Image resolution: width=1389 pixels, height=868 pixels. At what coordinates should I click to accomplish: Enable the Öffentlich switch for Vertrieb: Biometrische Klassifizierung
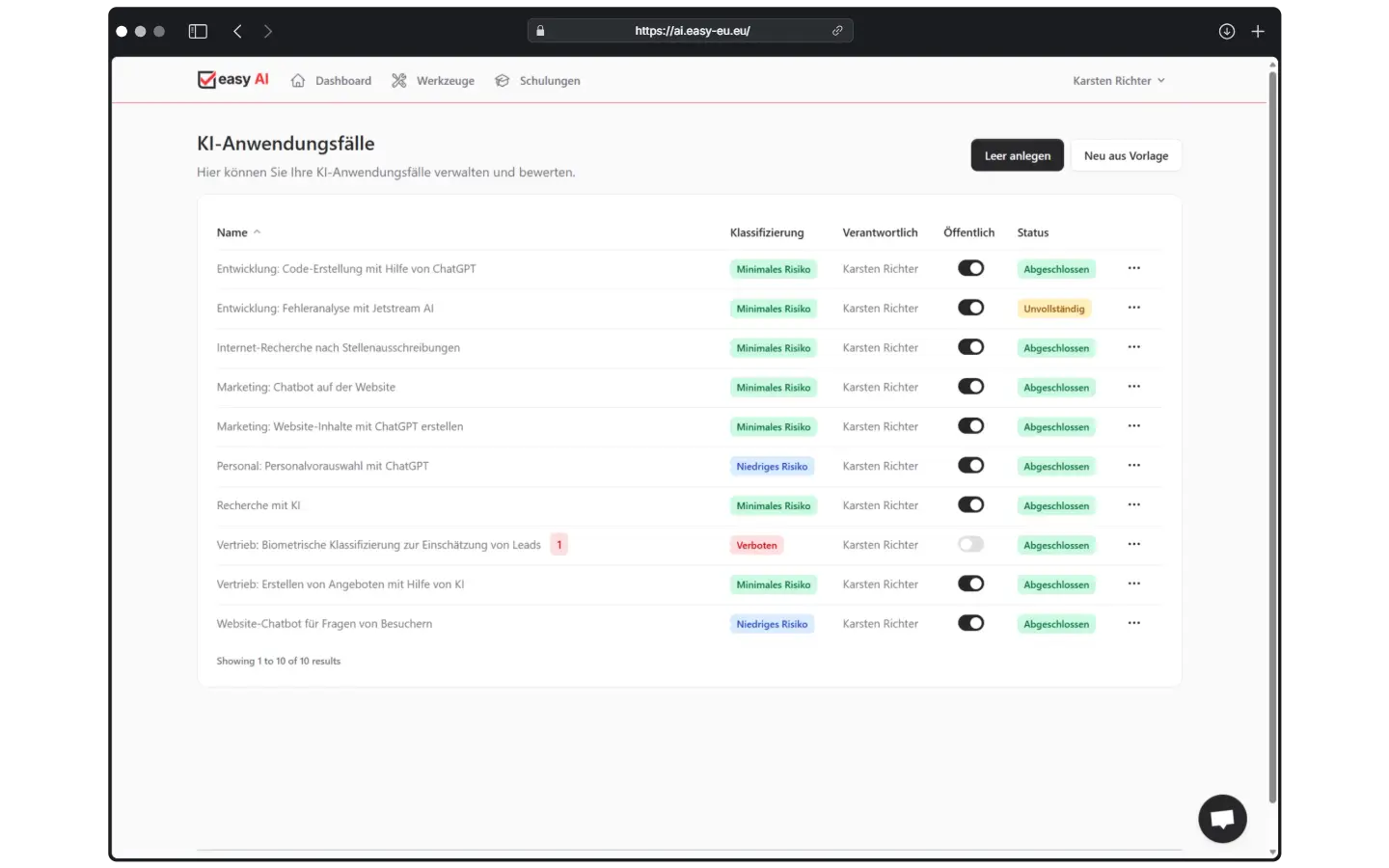[x=970, y=544]
